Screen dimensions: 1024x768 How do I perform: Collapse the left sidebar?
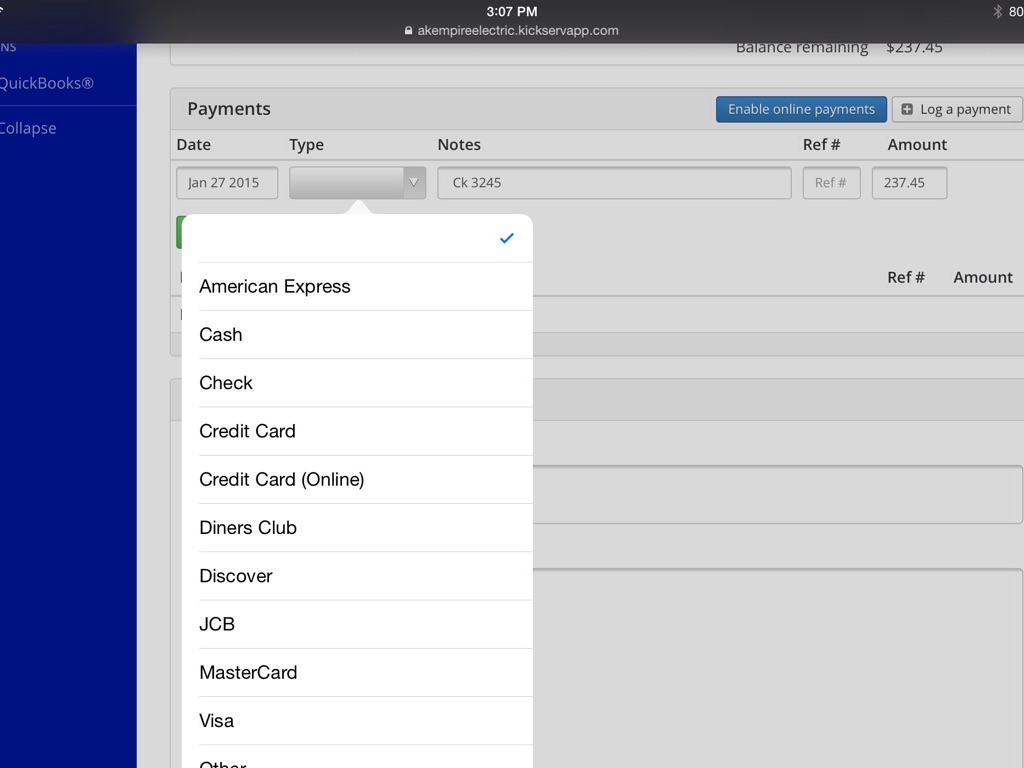(x=28, y=128)
